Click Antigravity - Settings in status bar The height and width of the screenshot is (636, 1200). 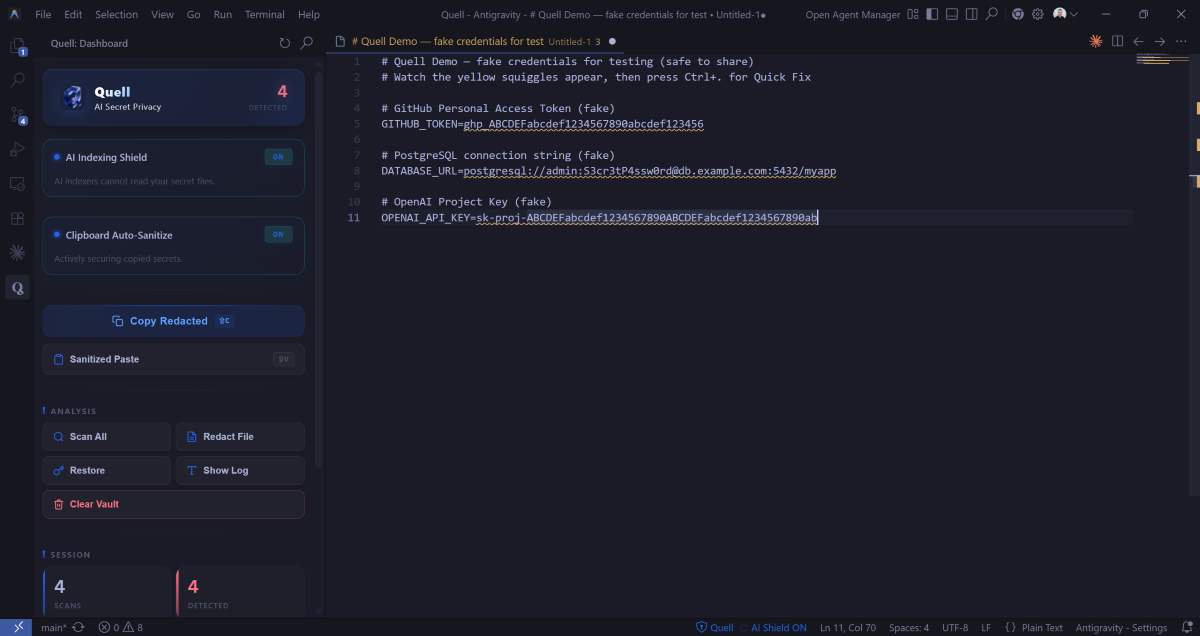coord(1121,627)
